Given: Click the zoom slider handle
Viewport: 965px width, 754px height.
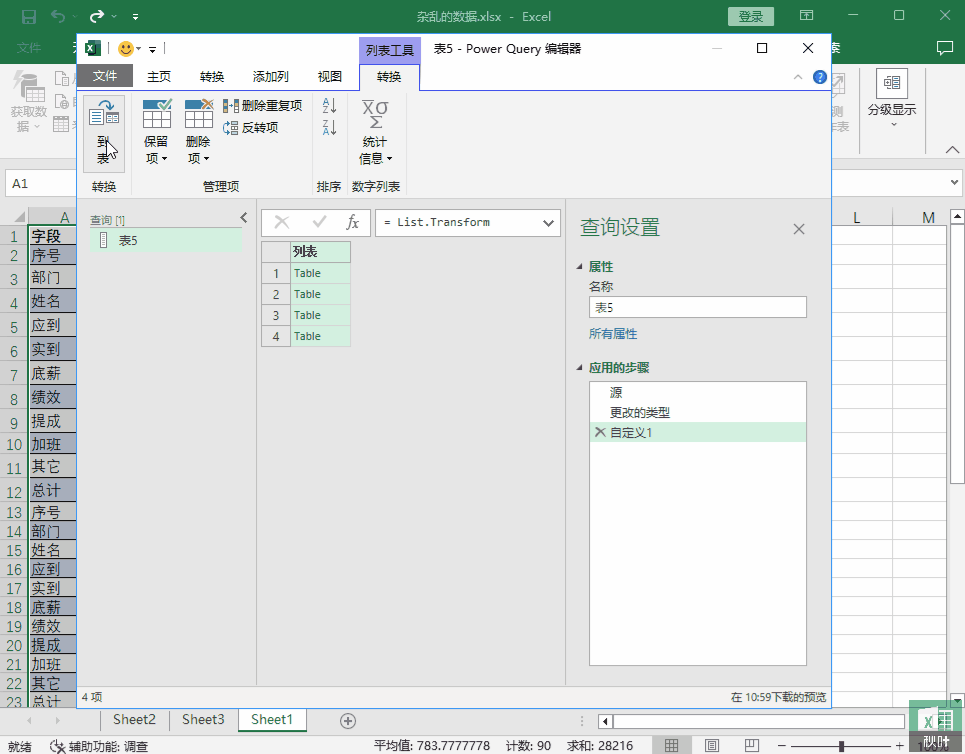Looking at the screenshot, I should click(x=841, y=746).
